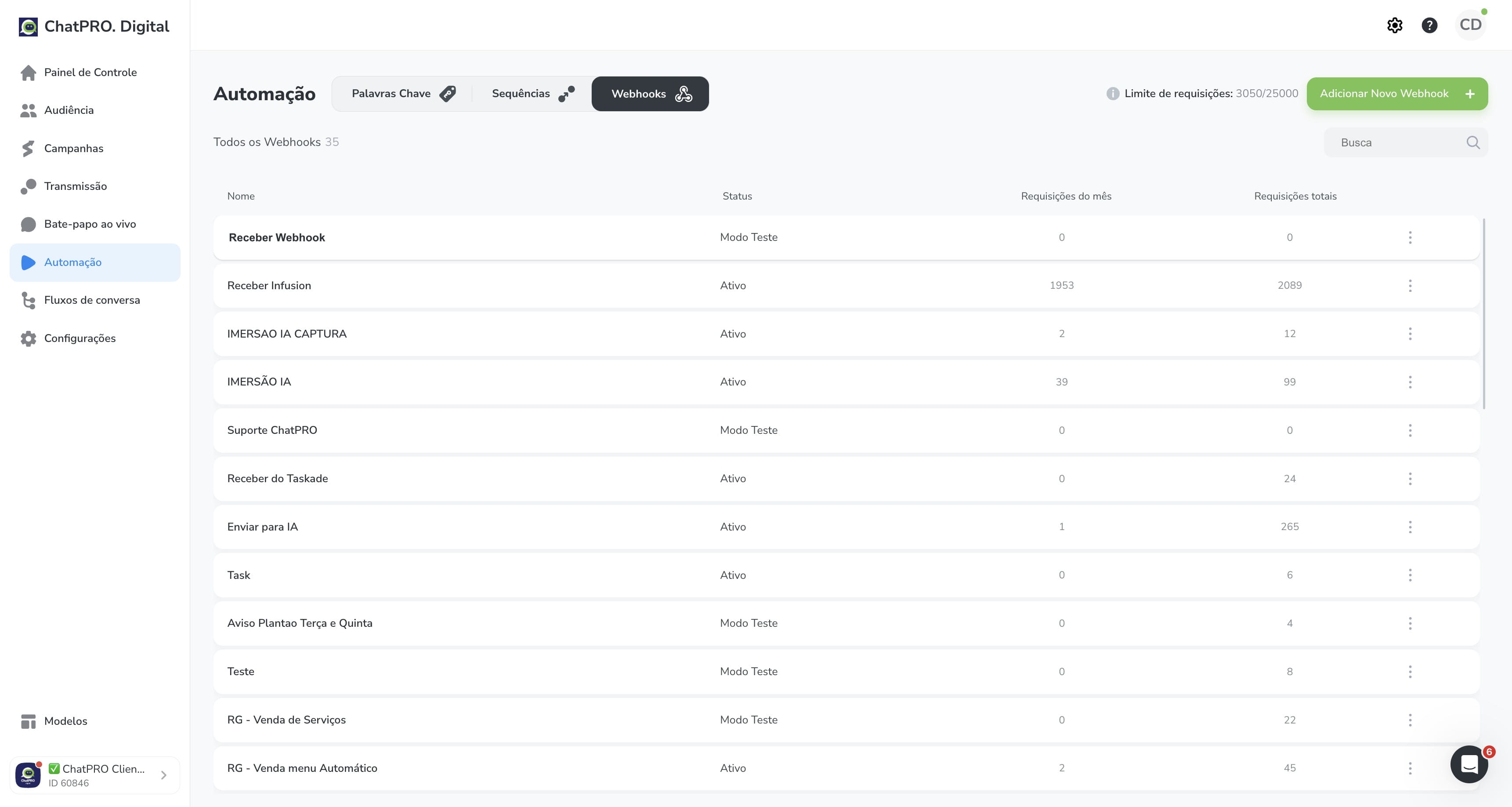Open options menu for Receber Infusion
This screenshot has height=807, width=1512.
tap(1410, 285)
